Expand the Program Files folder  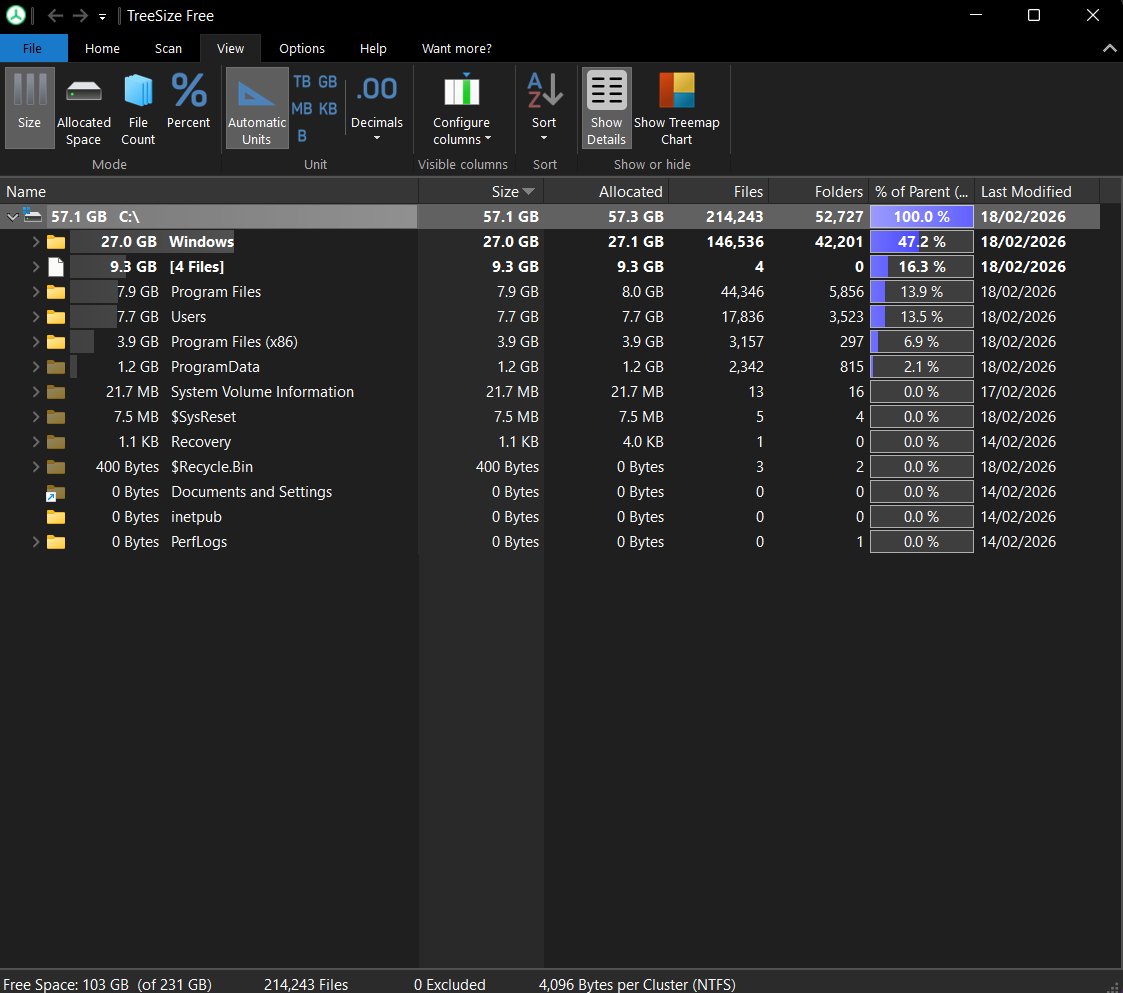pyautogui.click(x=36, y=292)
